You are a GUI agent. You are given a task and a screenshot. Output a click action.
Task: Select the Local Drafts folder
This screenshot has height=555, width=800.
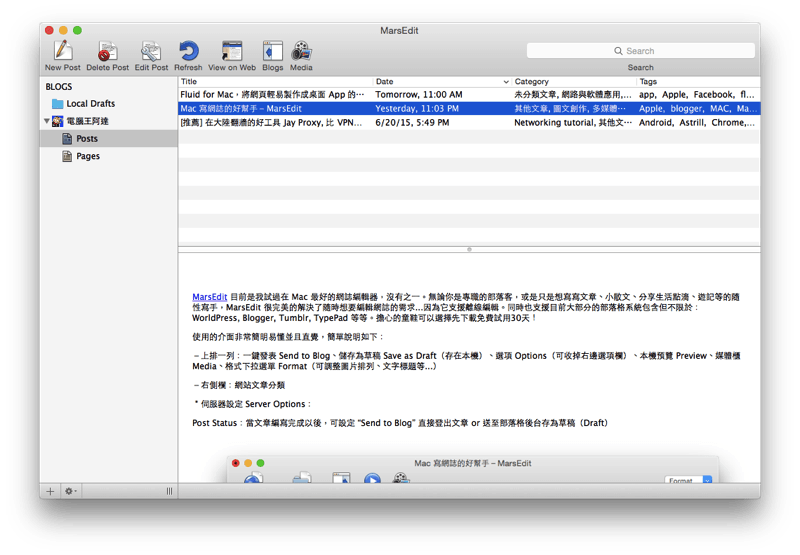tap(84, 104)
